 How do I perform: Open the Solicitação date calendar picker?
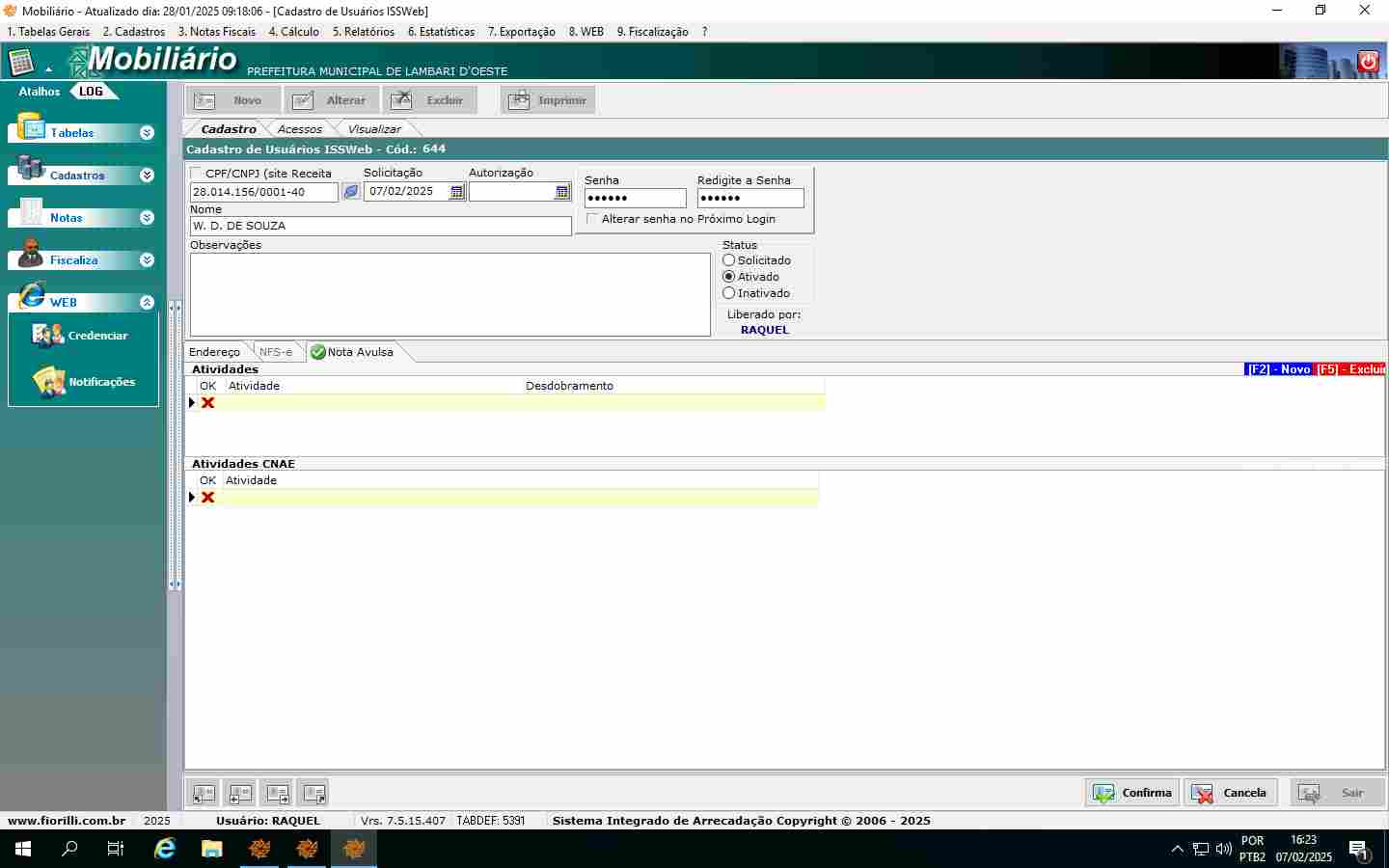pyautogui.click(x=457, y=192)
